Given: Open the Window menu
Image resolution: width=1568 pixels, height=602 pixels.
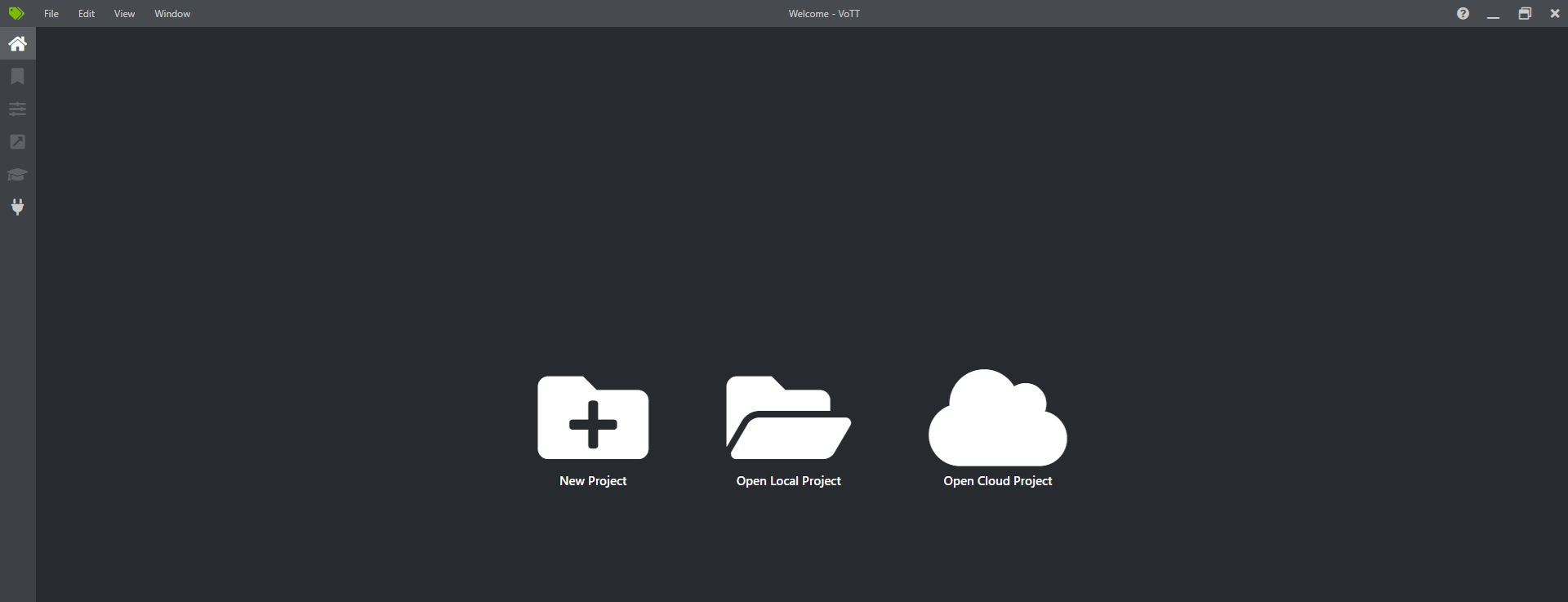Looking at the screenshot, I should (x=172, y=14).
